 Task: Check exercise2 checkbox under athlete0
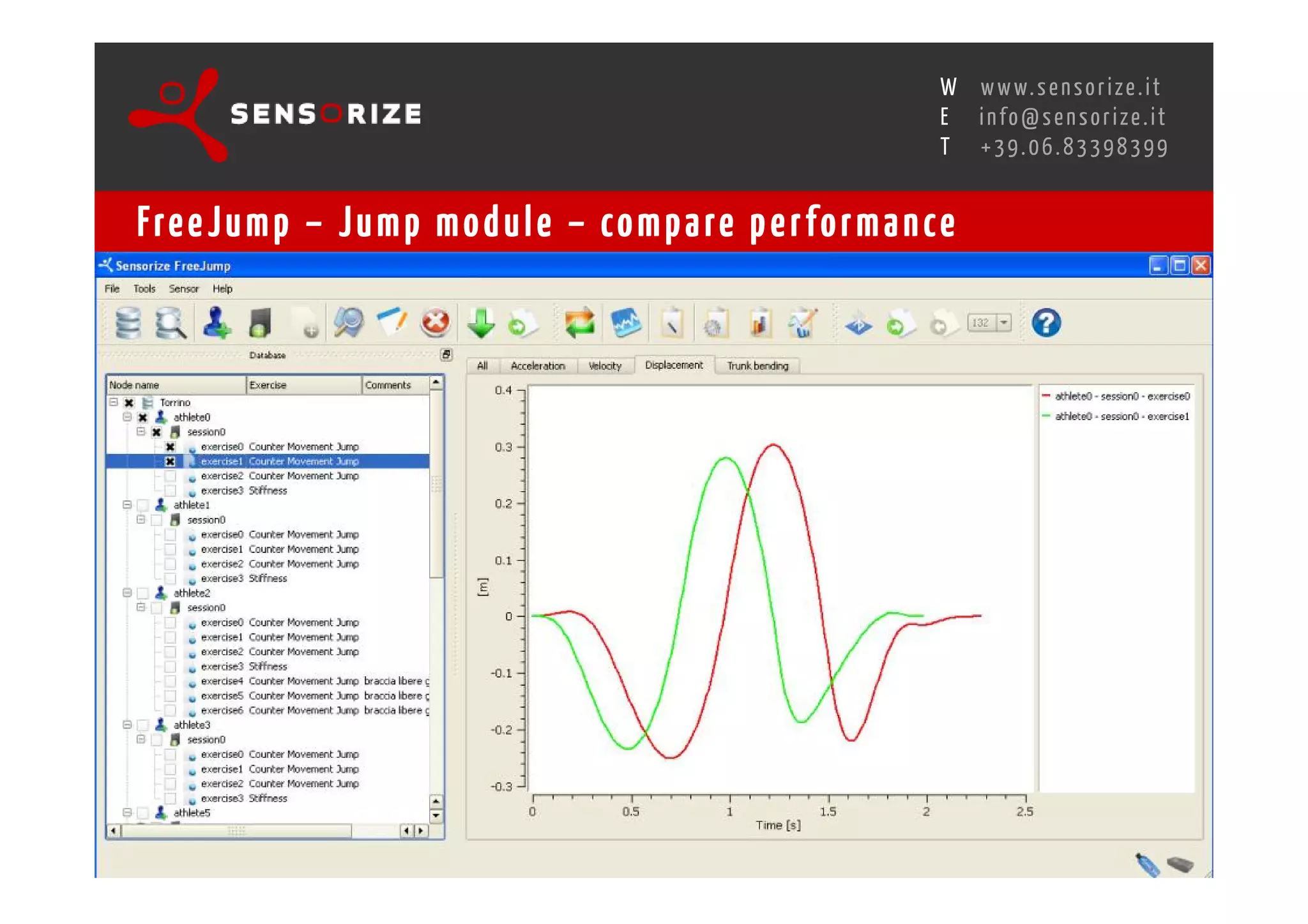[170, 476]
